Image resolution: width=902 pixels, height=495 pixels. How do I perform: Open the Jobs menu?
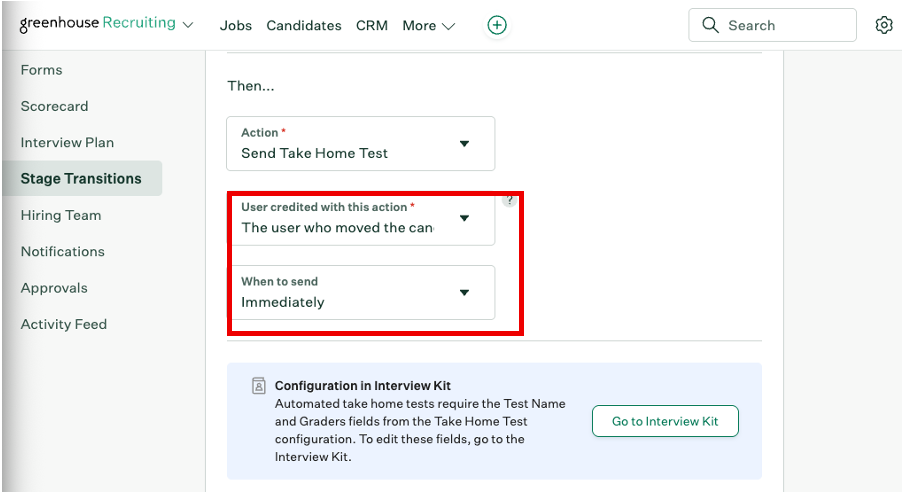[236, 26]
